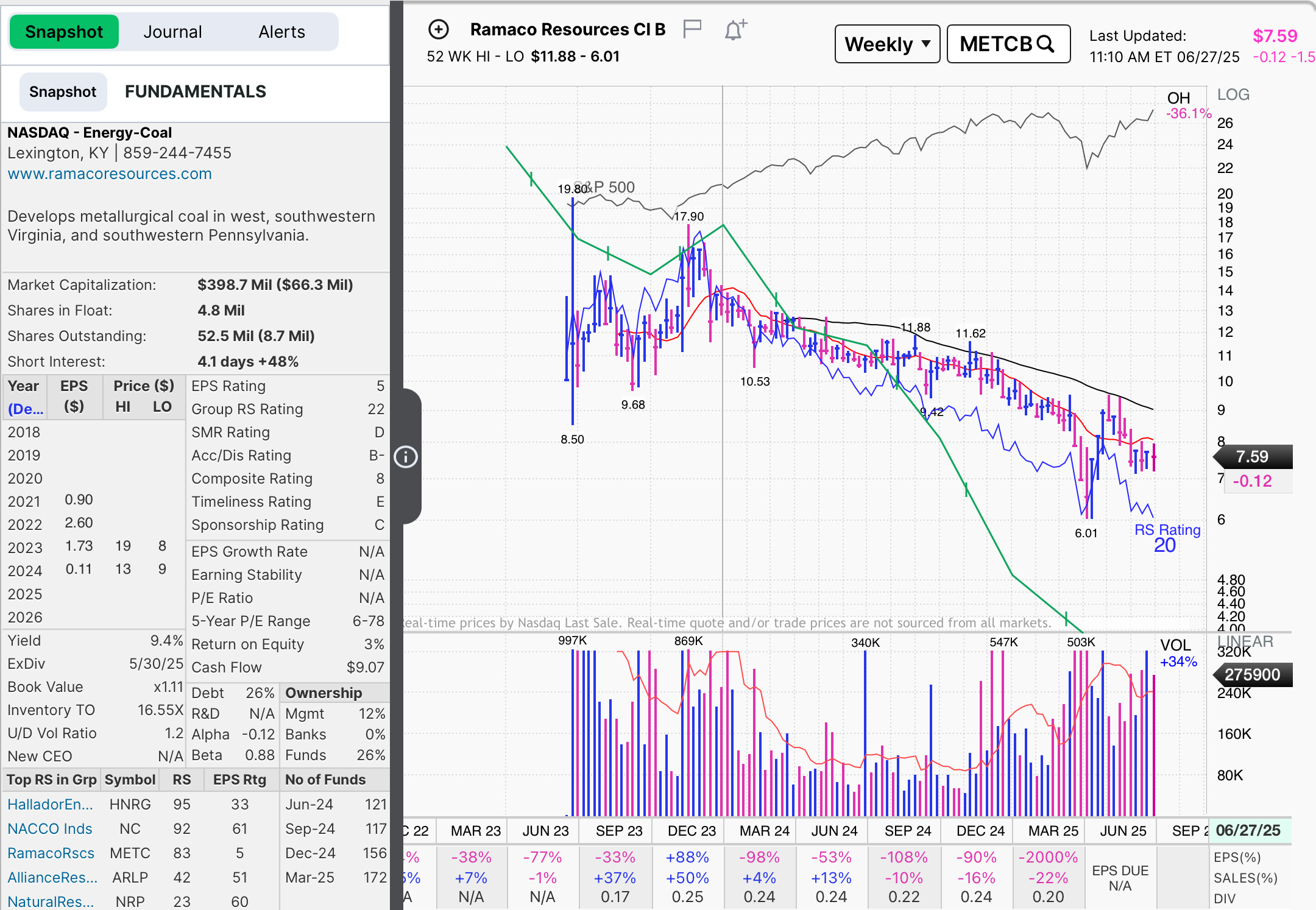Click the VOL +34% label

click(1178, 654)
